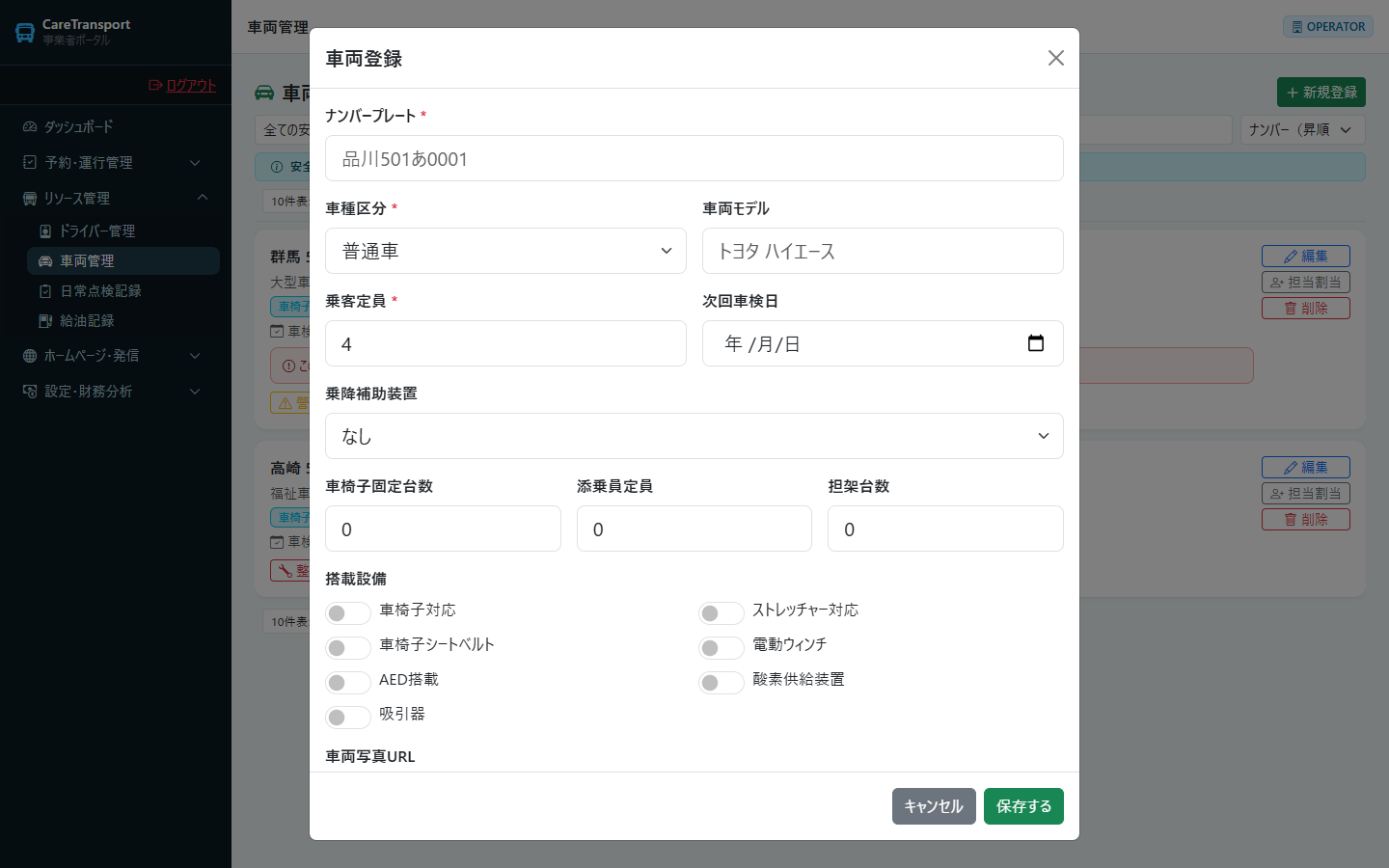Select 車両管理 in the sidebar

pyautogui.click(x=123, y=261)
